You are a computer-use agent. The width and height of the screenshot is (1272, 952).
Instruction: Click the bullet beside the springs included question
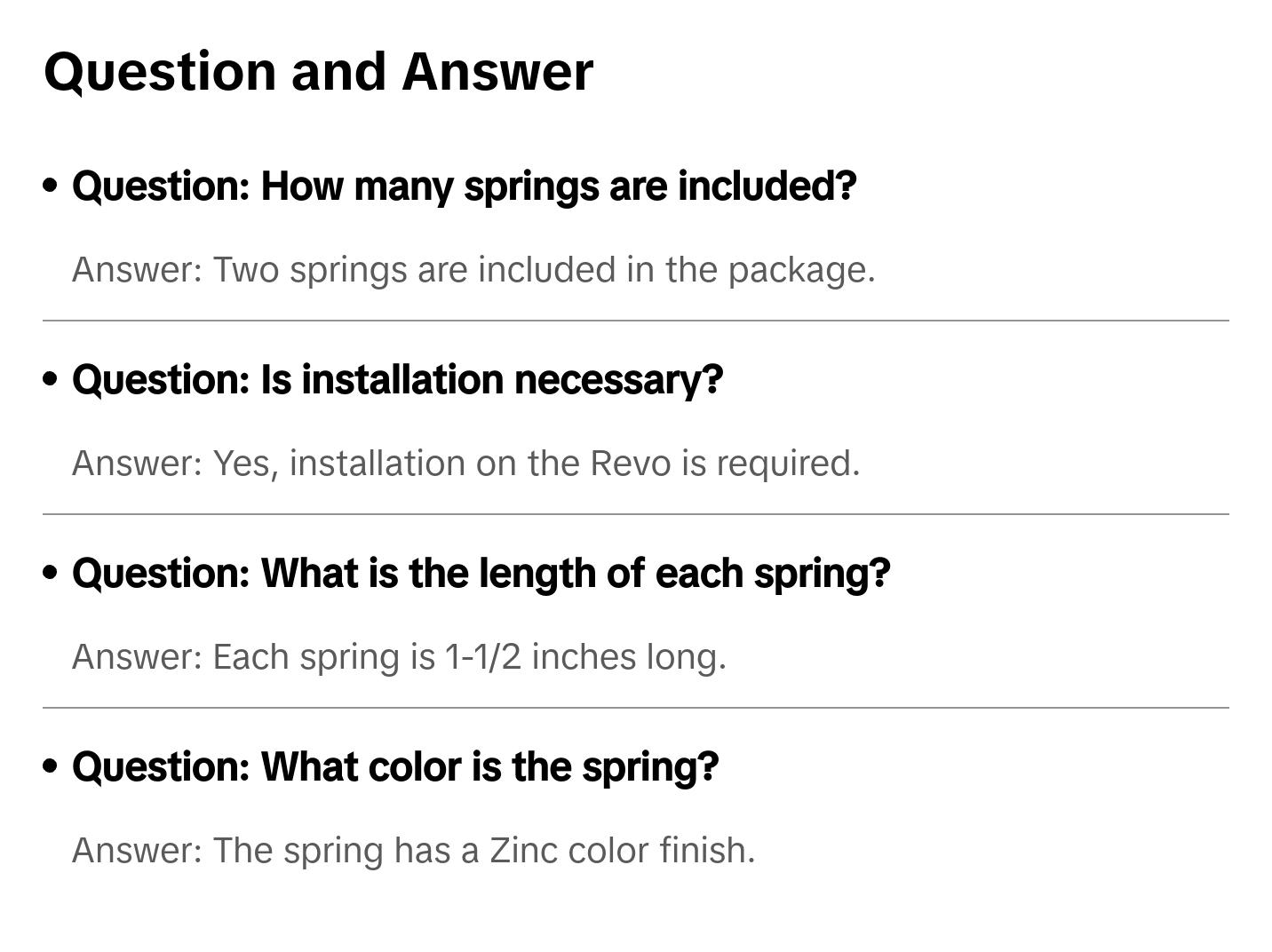pos(51,186)
